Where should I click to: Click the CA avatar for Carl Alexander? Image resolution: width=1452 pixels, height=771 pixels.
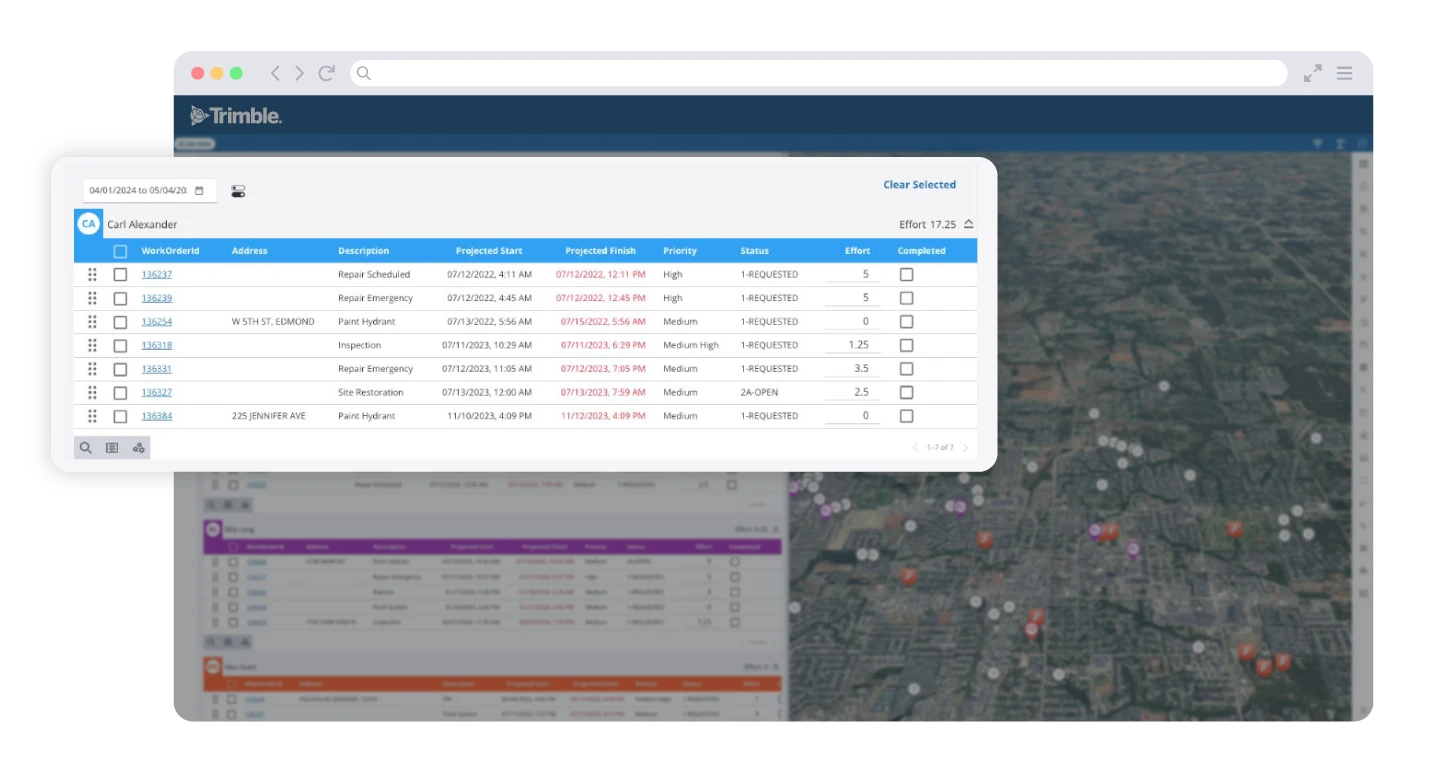89,224
